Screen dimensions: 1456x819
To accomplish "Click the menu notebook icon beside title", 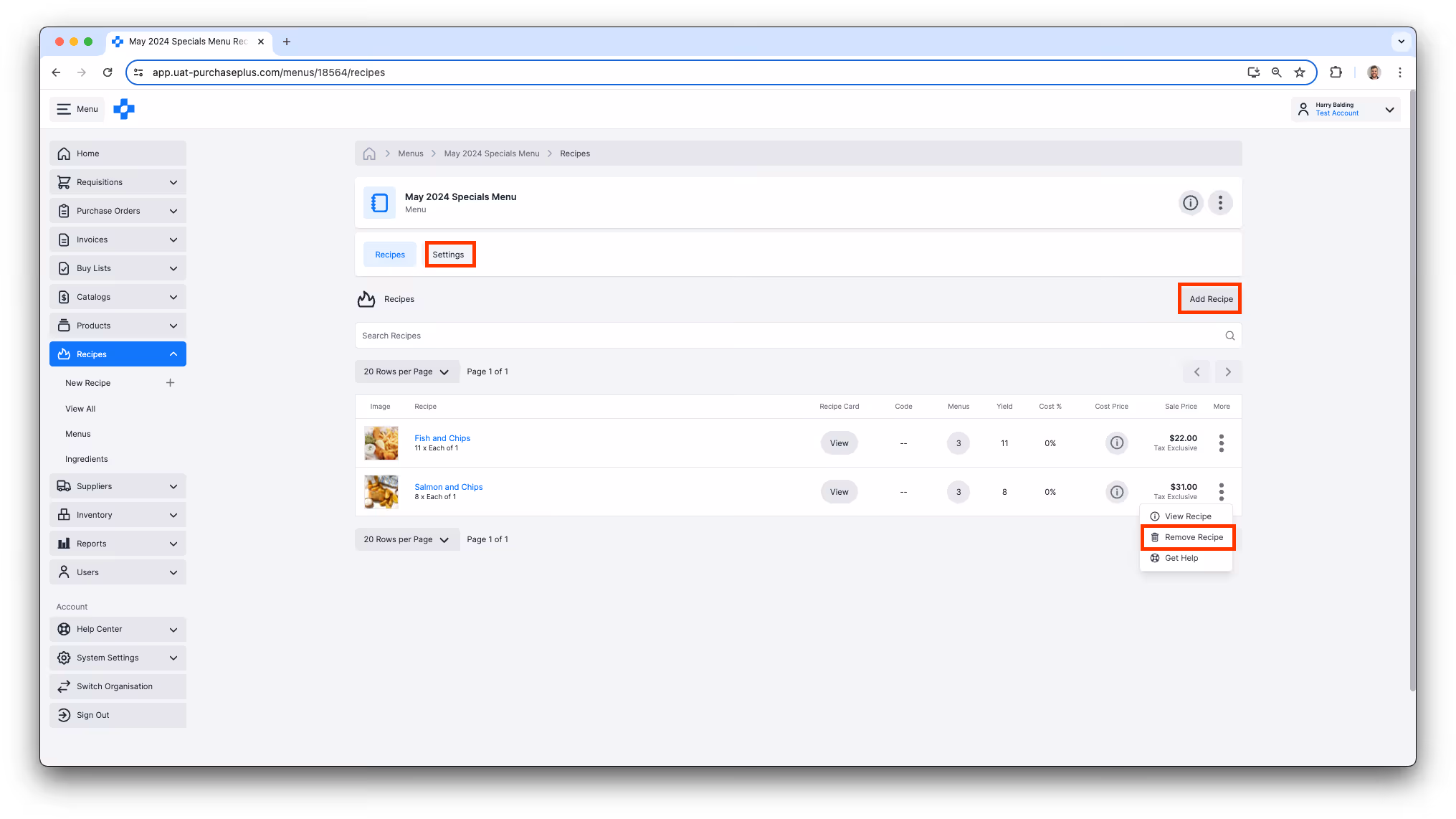I will point(379,203).
